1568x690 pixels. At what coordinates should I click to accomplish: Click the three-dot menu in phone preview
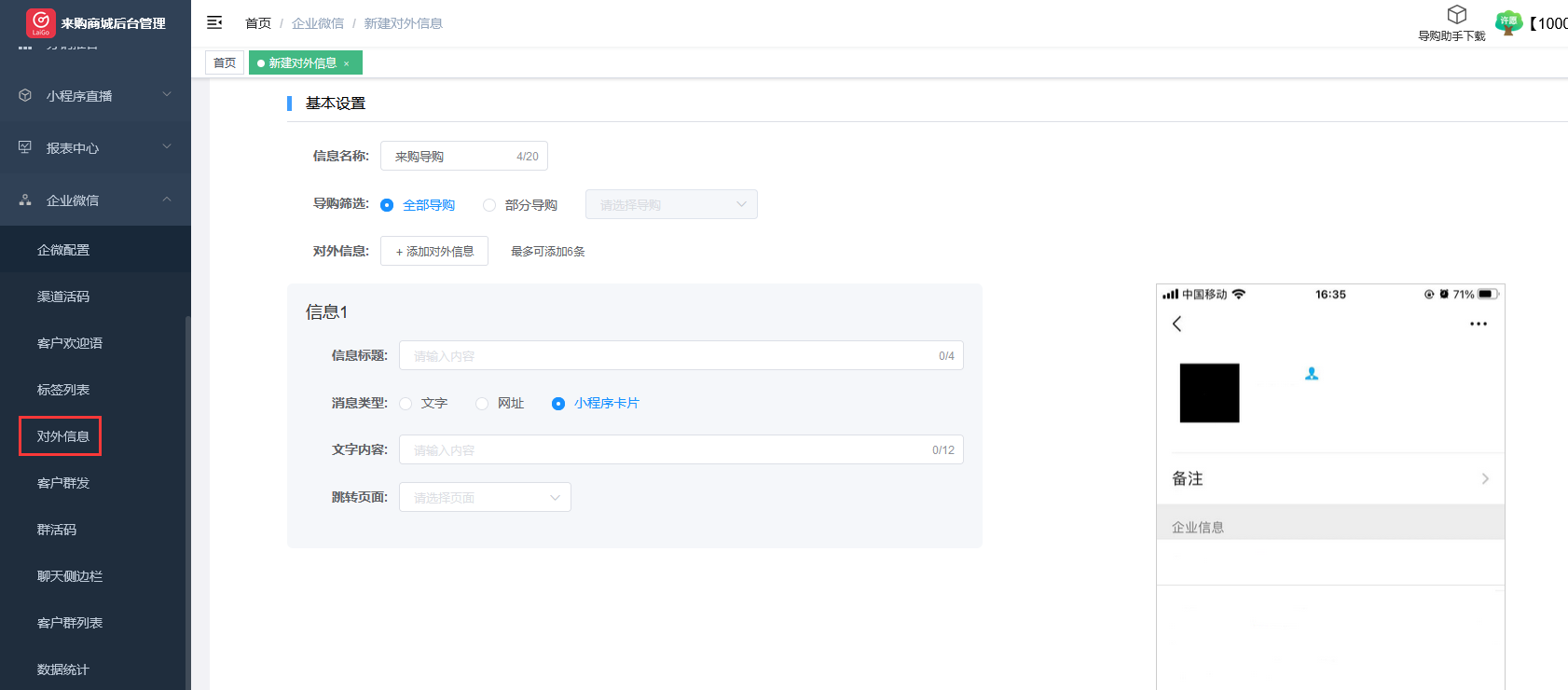[x=1478, y=324]
